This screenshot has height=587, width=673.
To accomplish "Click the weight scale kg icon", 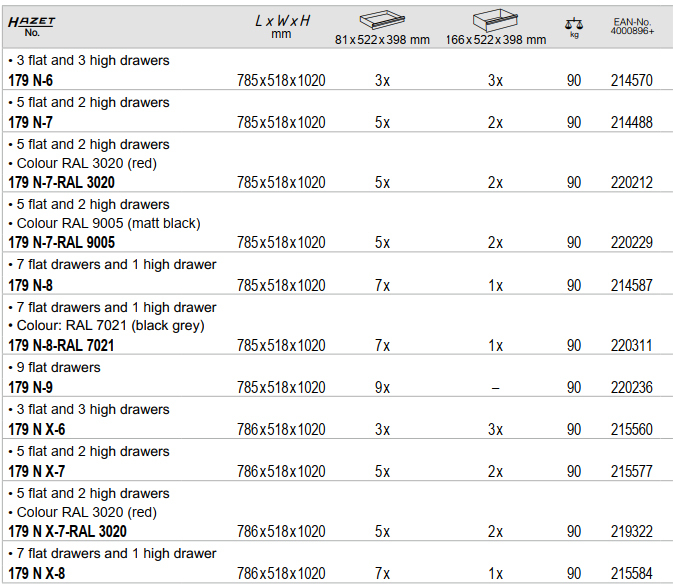I will (x=574, y=28).
